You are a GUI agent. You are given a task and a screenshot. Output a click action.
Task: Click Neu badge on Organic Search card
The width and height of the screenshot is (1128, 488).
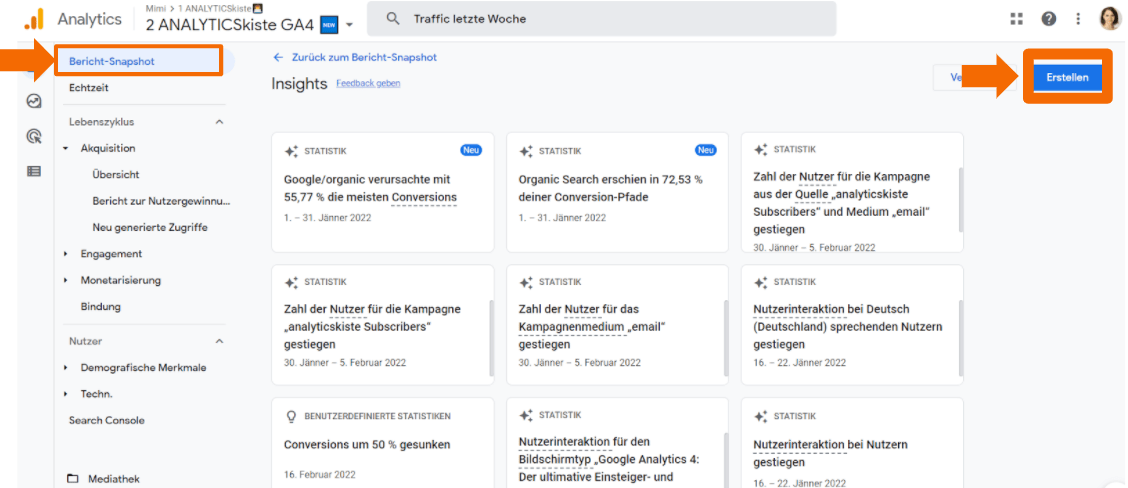(706, 150)
